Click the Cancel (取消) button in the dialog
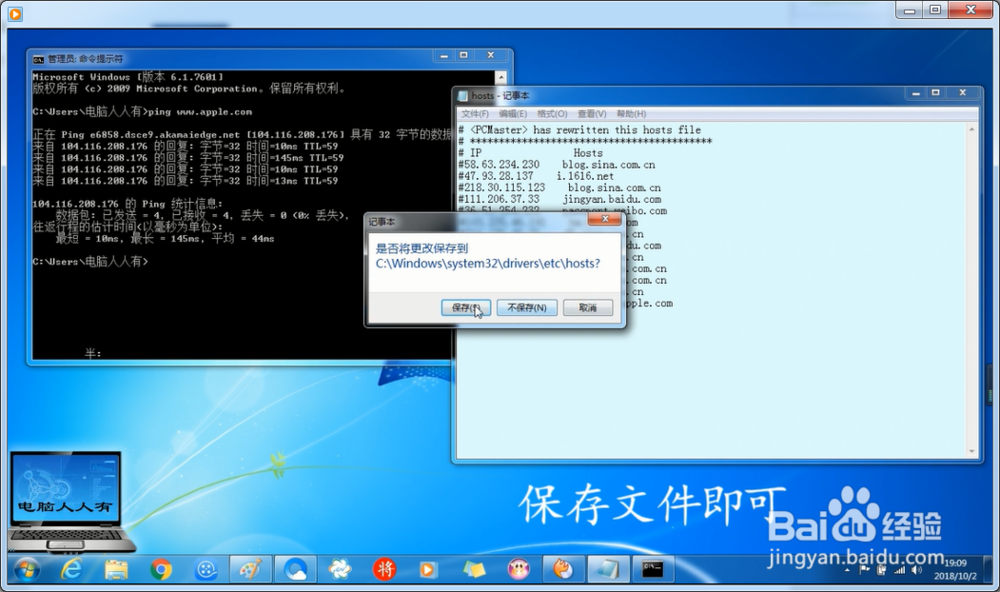The height and width of the screenshot is (592, 1000). coord(587,307)
